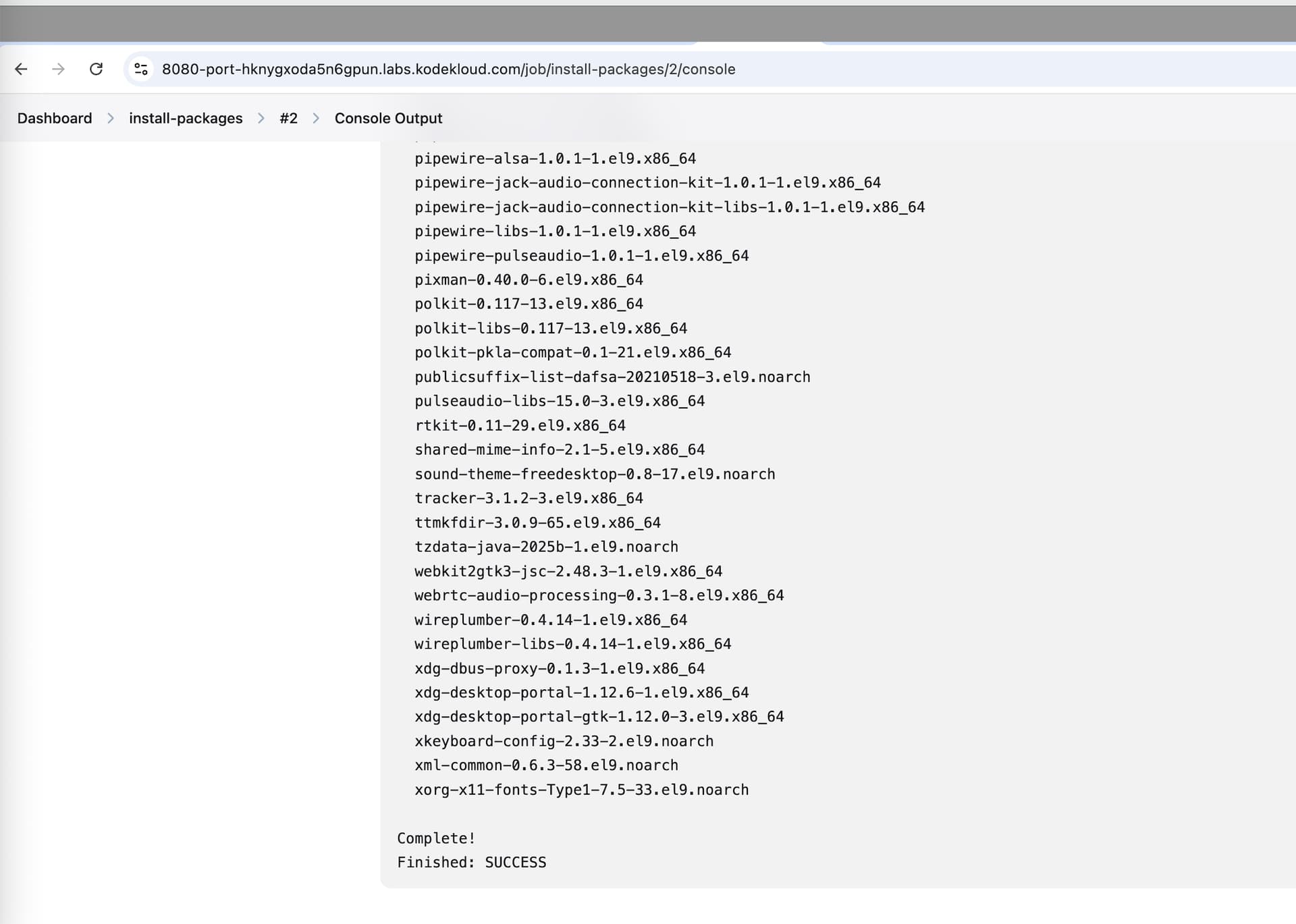Expand chevron after Dashboard breadcrumb
This screenshot has width=1296, height=924.
click(111, 118)
